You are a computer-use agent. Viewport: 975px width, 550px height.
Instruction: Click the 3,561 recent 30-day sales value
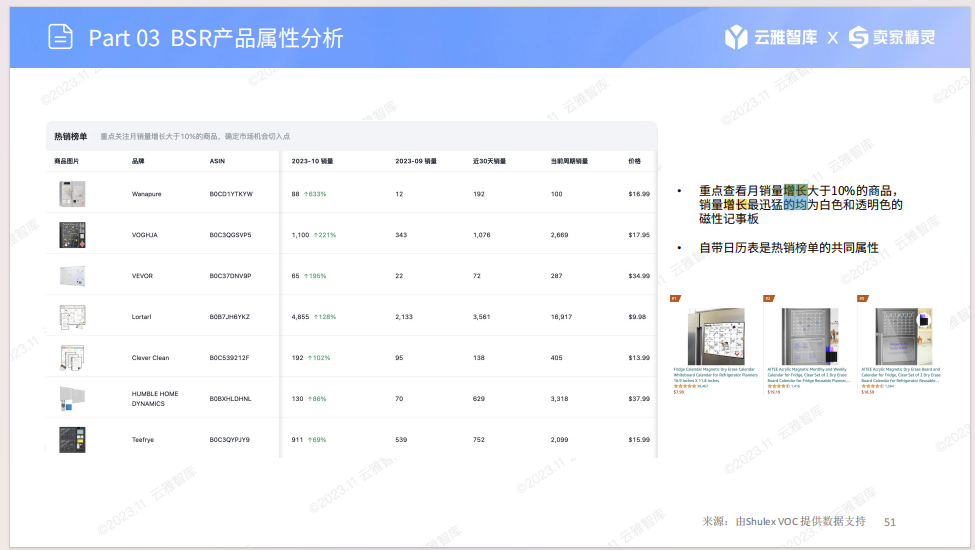tap(481, 317)
